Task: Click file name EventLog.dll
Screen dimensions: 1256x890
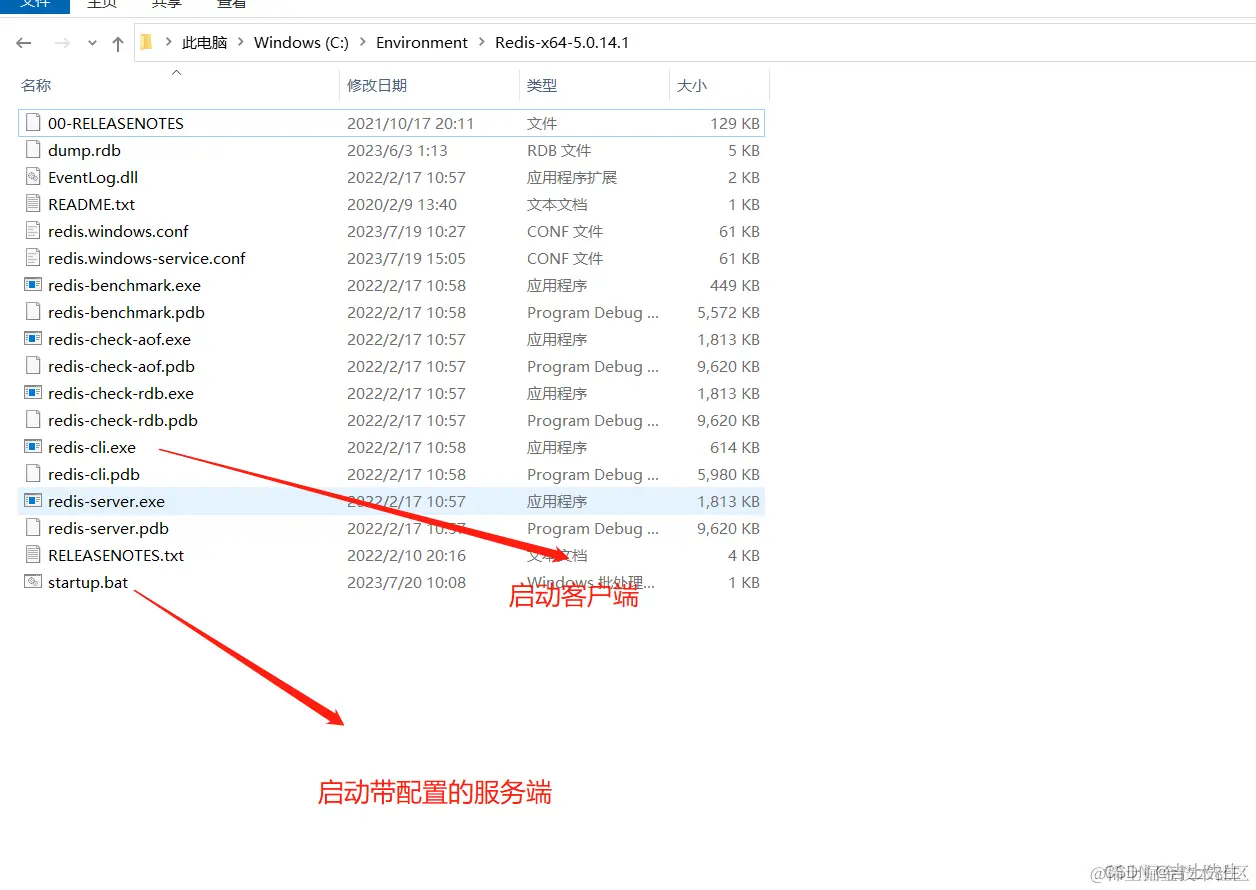Action: click(x=93, y=178)
